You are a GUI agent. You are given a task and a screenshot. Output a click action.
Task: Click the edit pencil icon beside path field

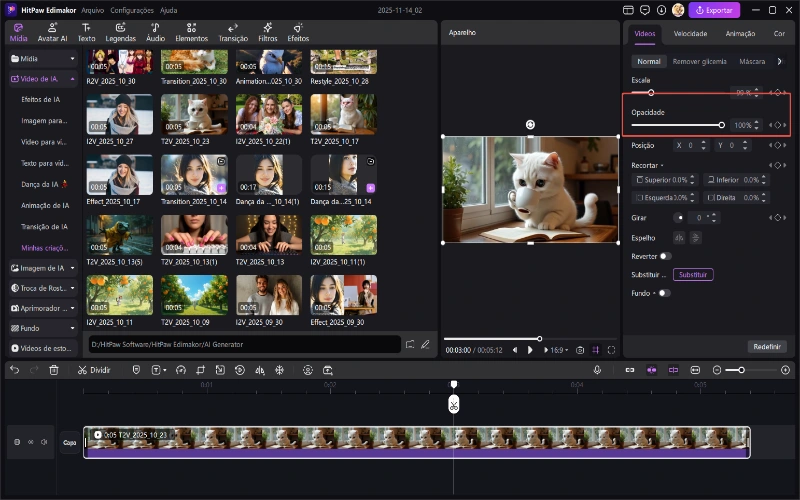pos(425,344)
